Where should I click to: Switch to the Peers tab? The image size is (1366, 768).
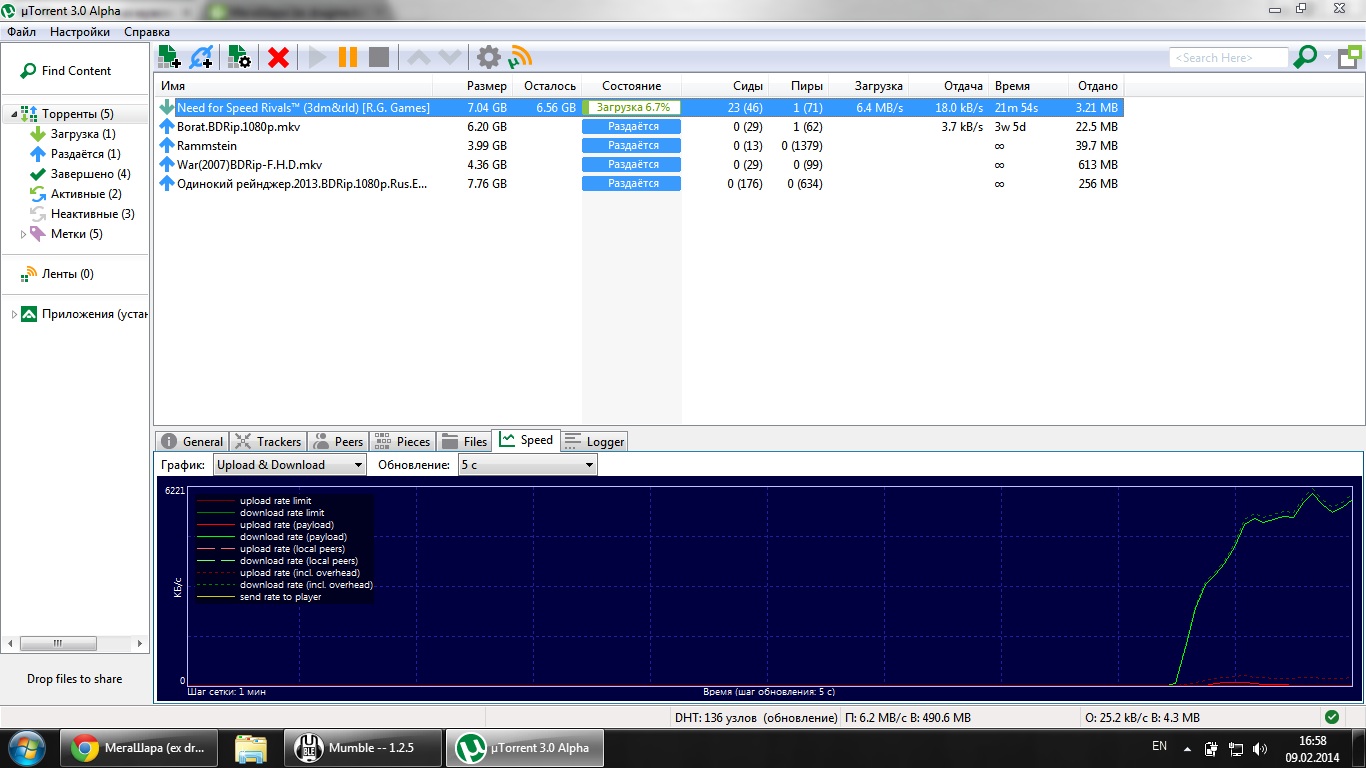337,441
